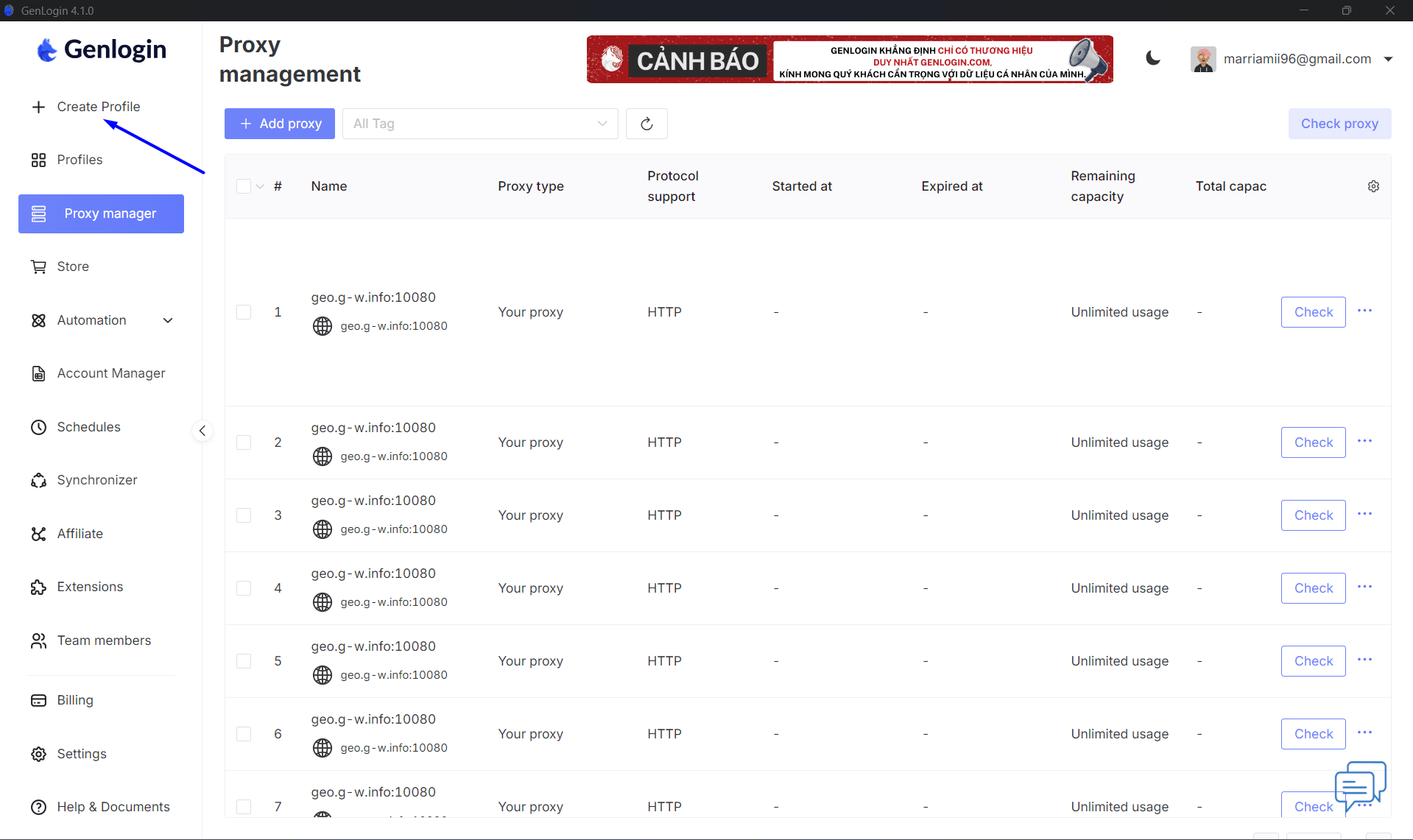Screen dimensions: 1413x840
Task: Open more options for proxy row 4
Action: [x=1364, y=587]
